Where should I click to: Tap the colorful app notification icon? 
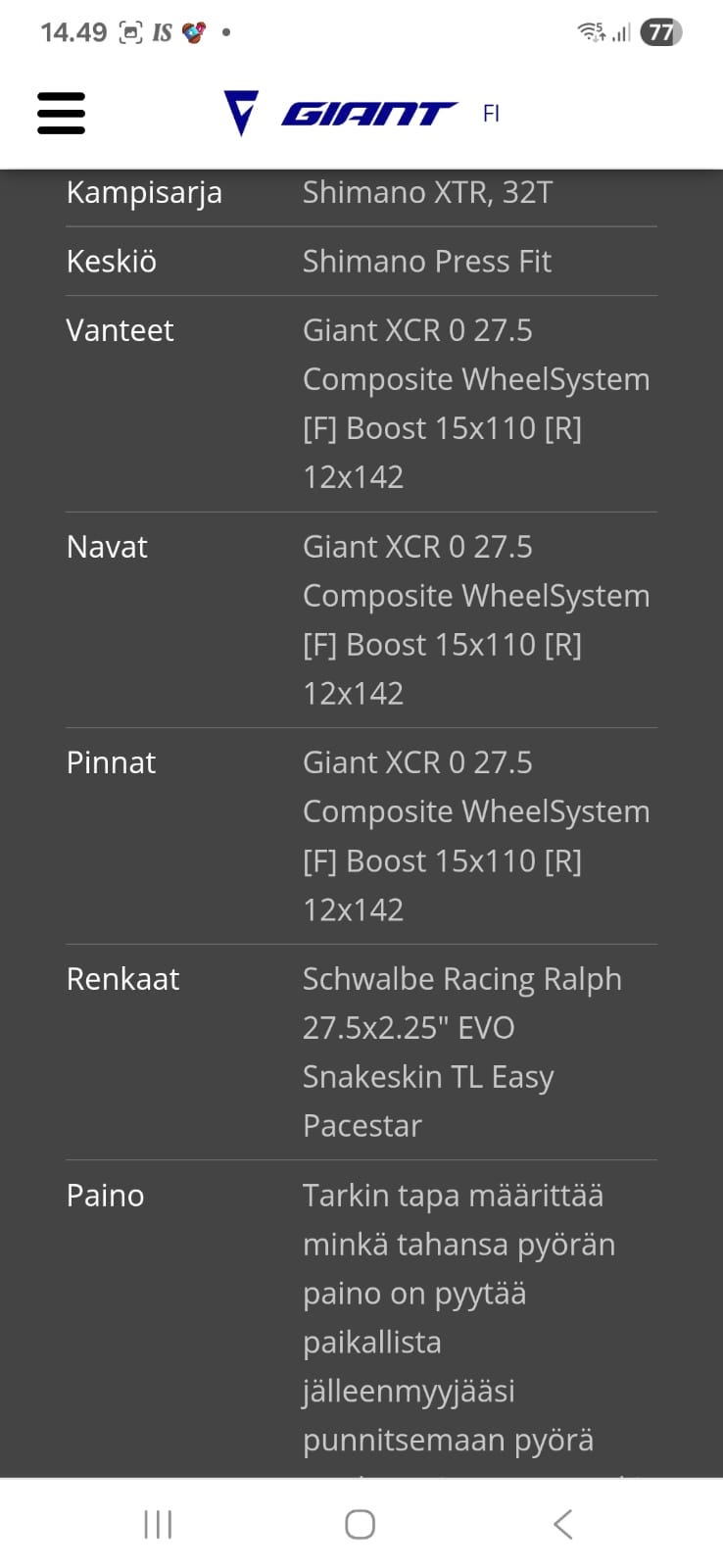click(x=194, y=33)
